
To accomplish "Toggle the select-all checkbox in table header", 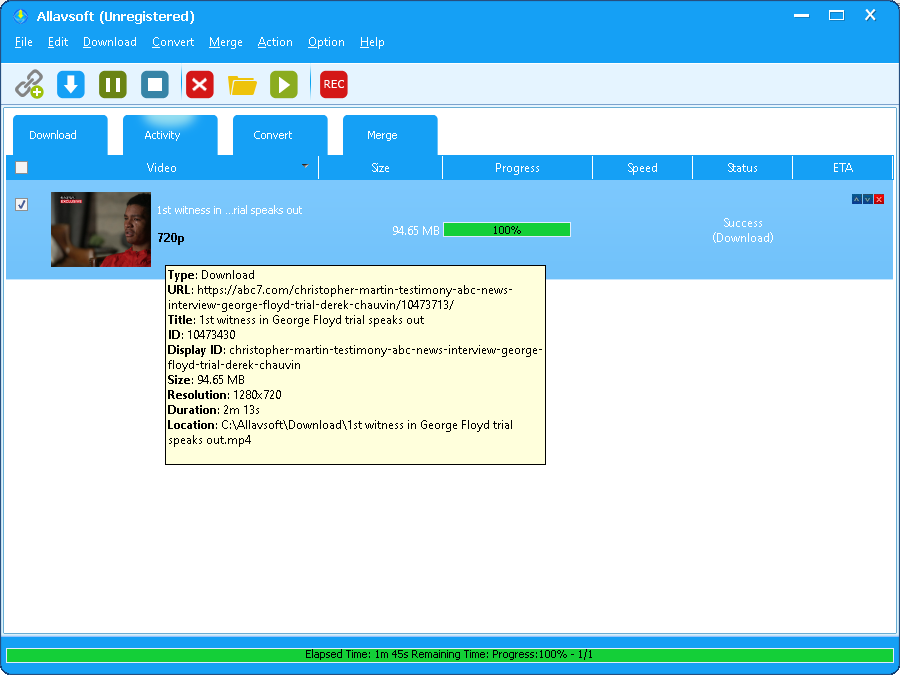I will pyautogui.click(x=21, y=168).
